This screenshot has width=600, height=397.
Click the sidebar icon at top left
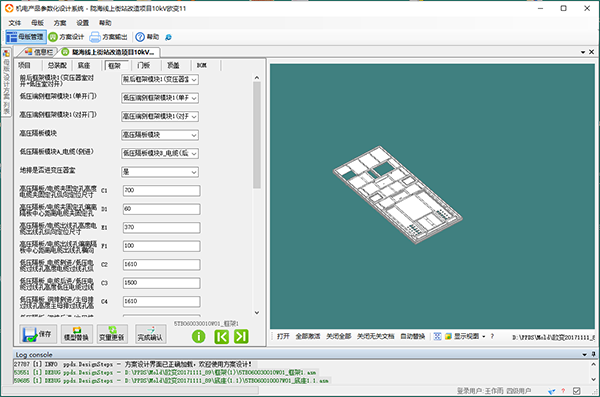(6, 53)
